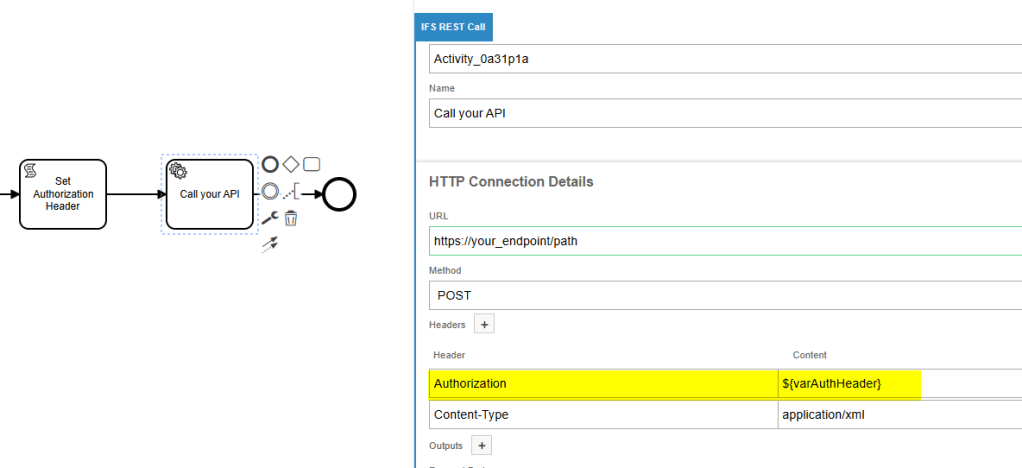
Task: Add a new output with the plus button
Action: point(480,445)
